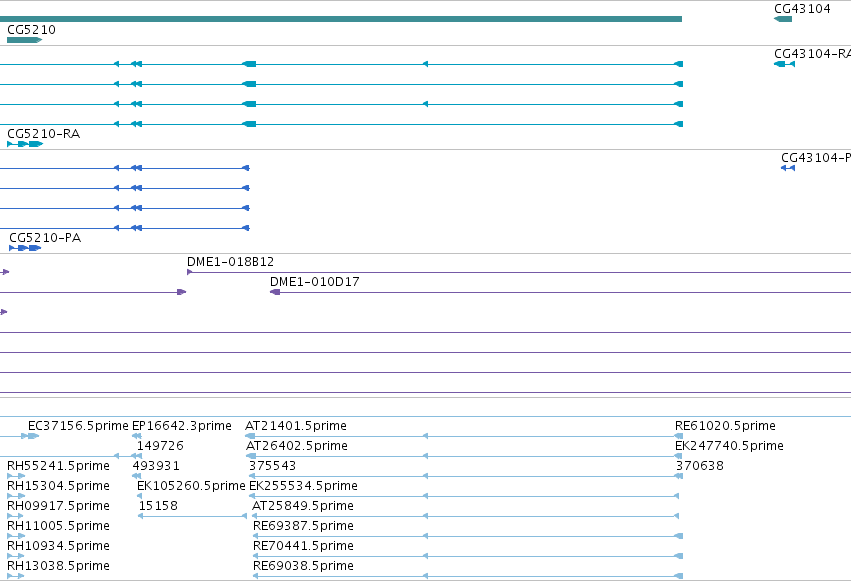Click the CG43104-RA transcript glyph
Viewport: 851px width, 581px height.
click(x=785, y=64)
